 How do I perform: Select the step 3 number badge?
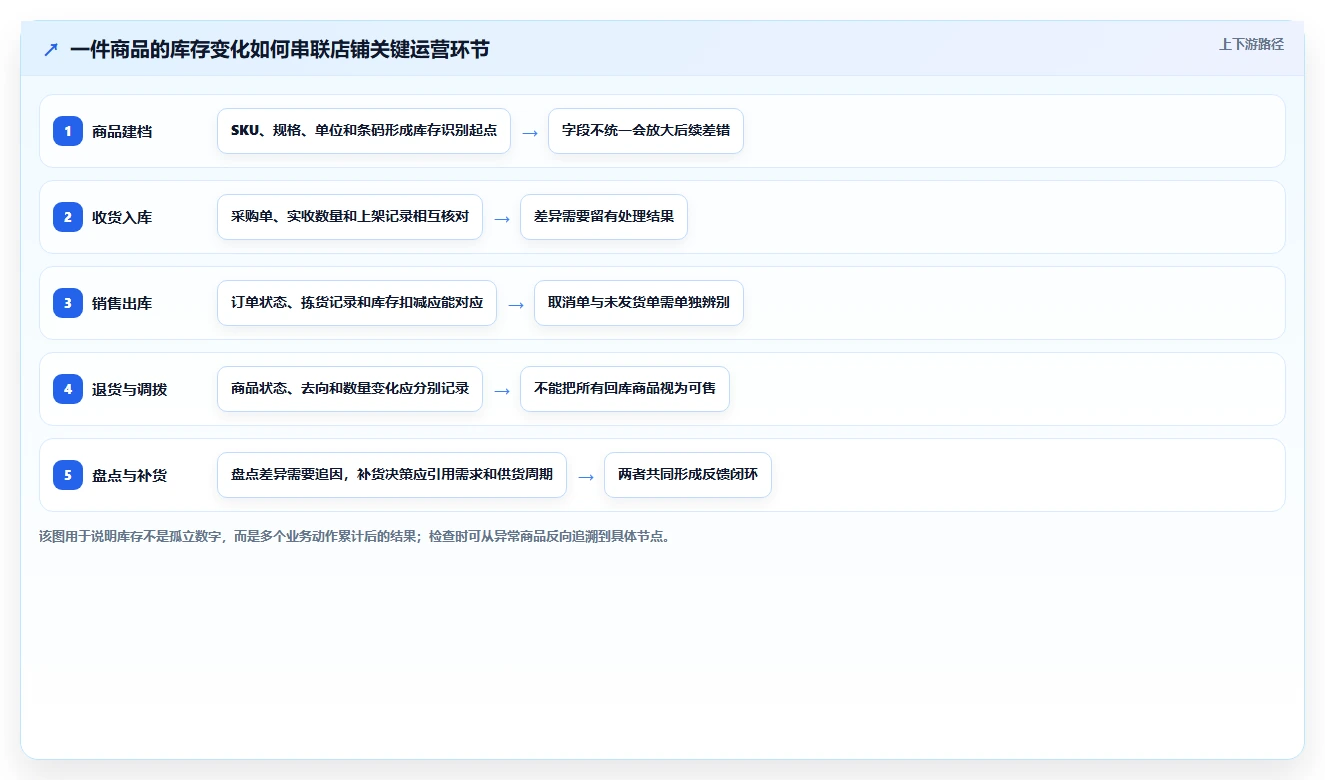68,303
